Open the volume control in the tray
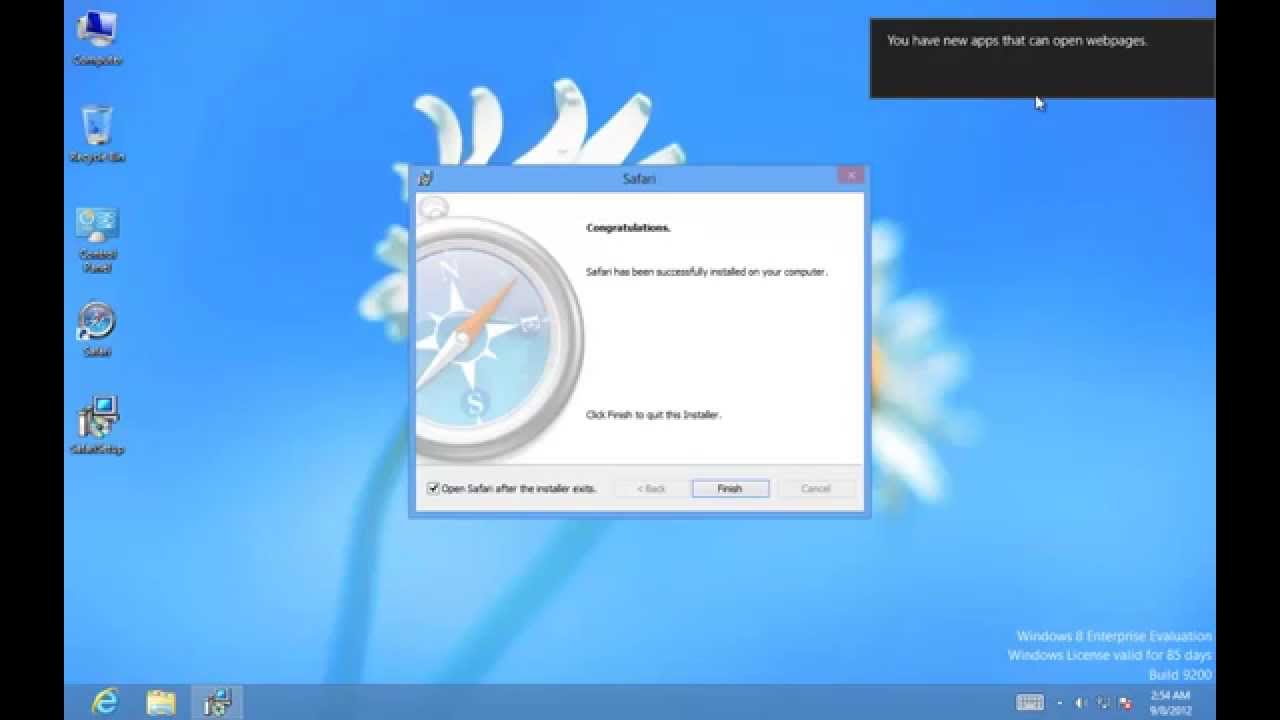 [1081, 703]
